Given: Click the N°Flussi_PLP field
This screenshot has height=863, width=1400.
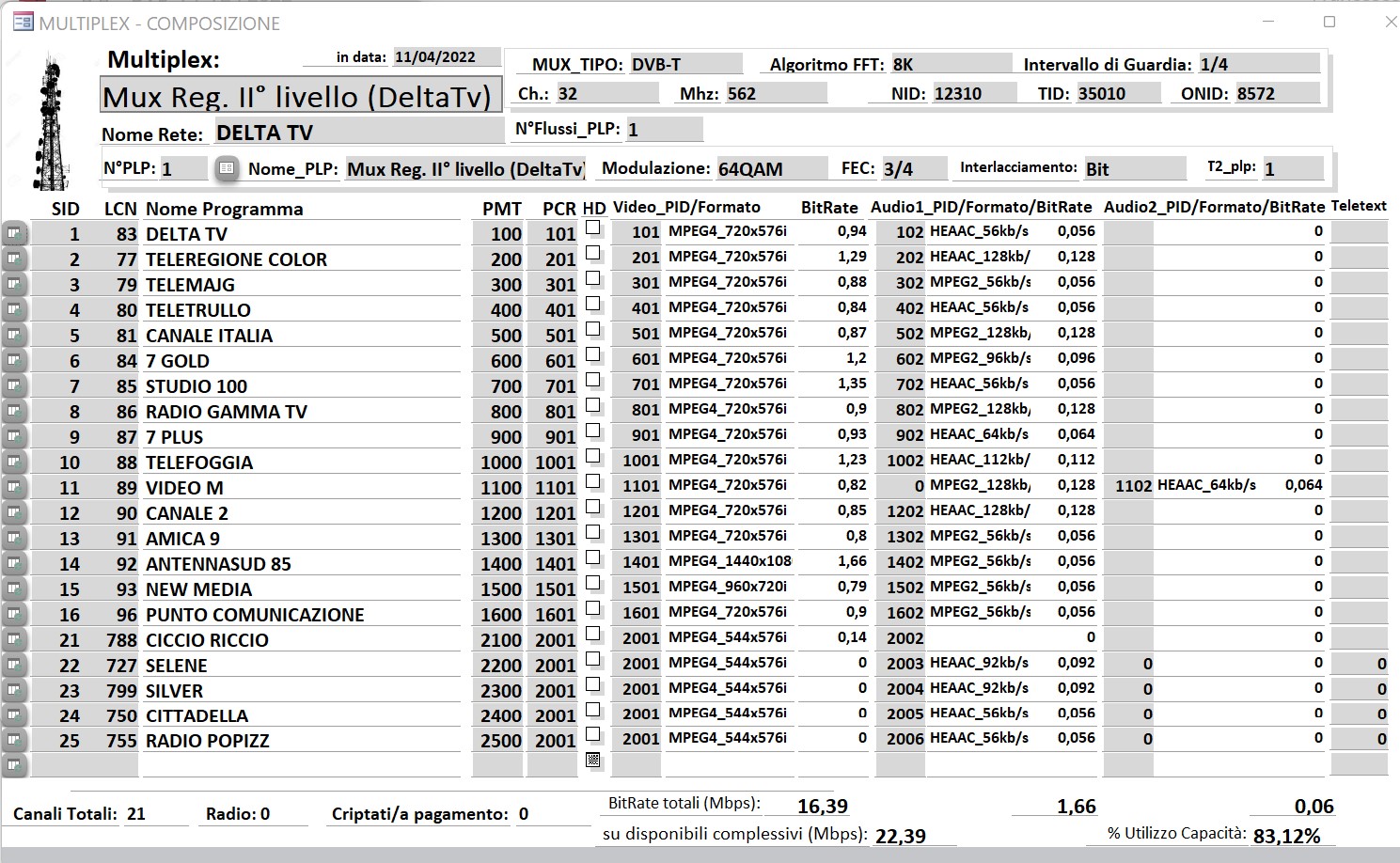Looking at the screenshot, I should [664, 129].
